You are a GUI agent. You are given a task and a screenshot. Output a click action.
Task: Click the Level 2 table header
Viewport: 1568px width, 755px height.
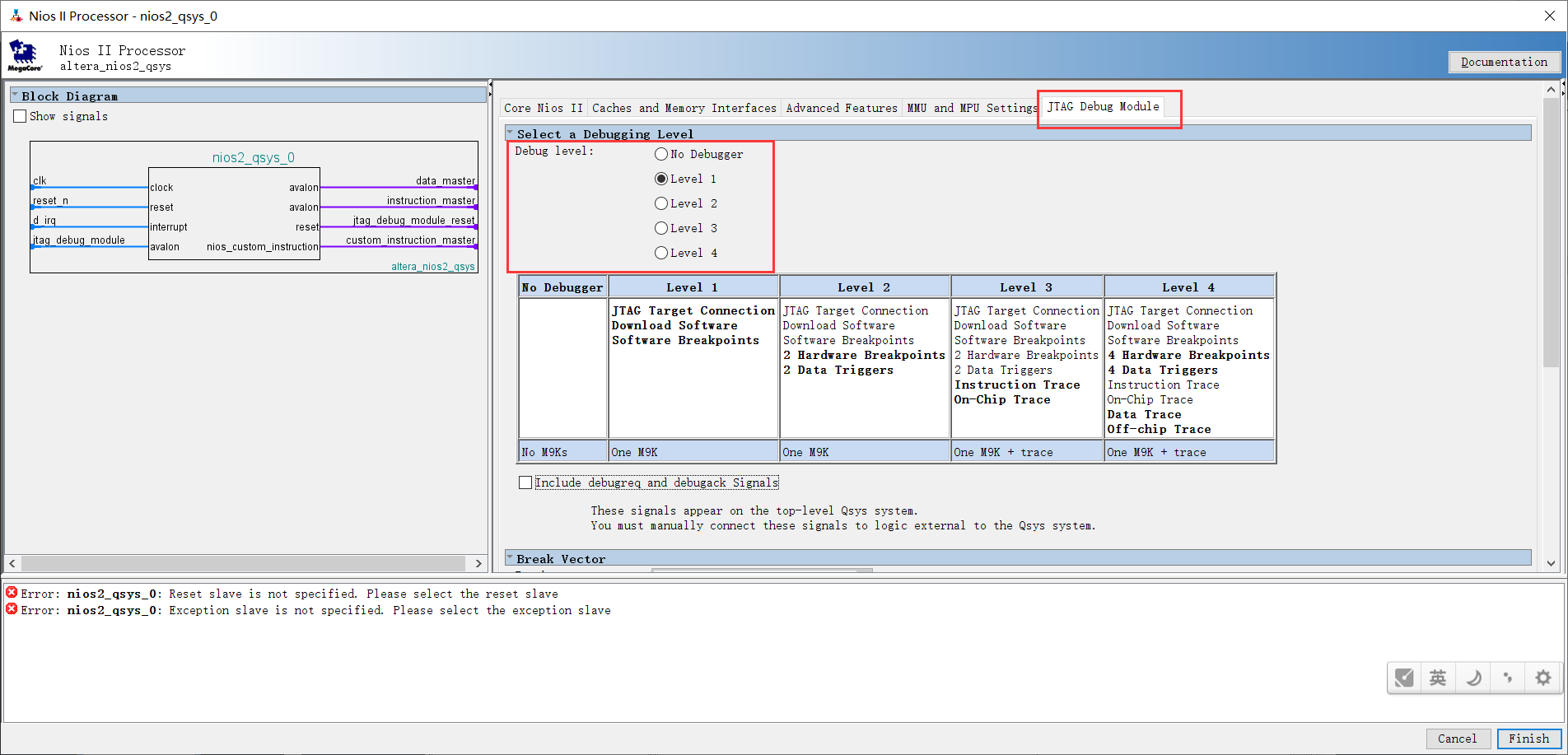(x=864, y=287)
